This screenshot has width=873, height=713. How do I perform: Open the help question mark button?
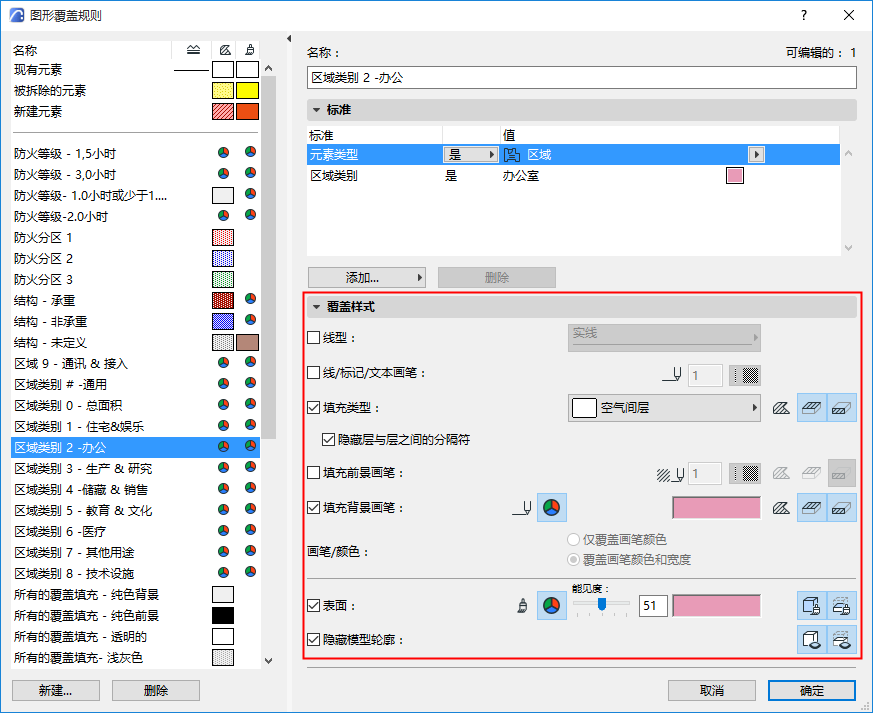(x=803, y=15)
